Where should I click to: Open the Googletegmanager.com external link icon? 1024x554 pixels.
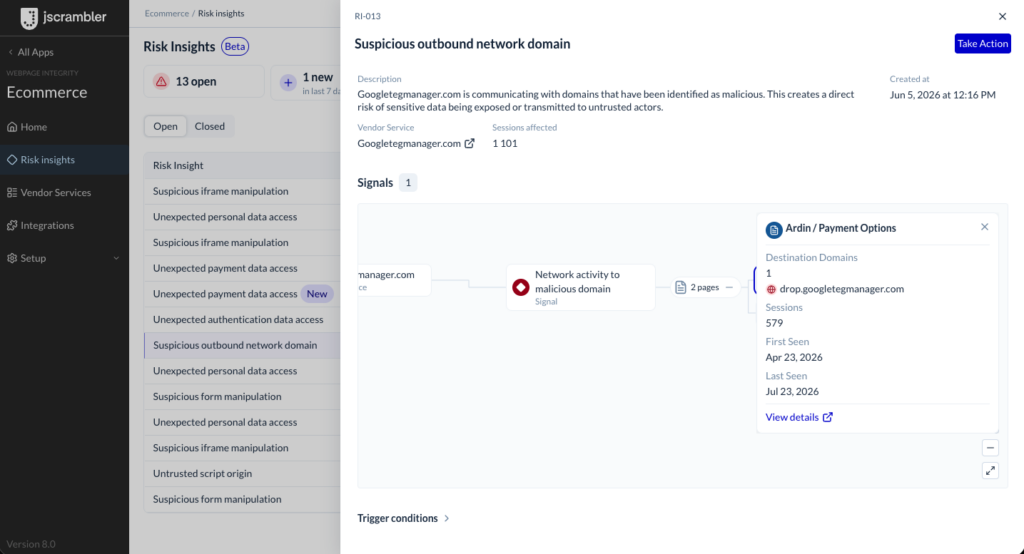click(469, 144)
